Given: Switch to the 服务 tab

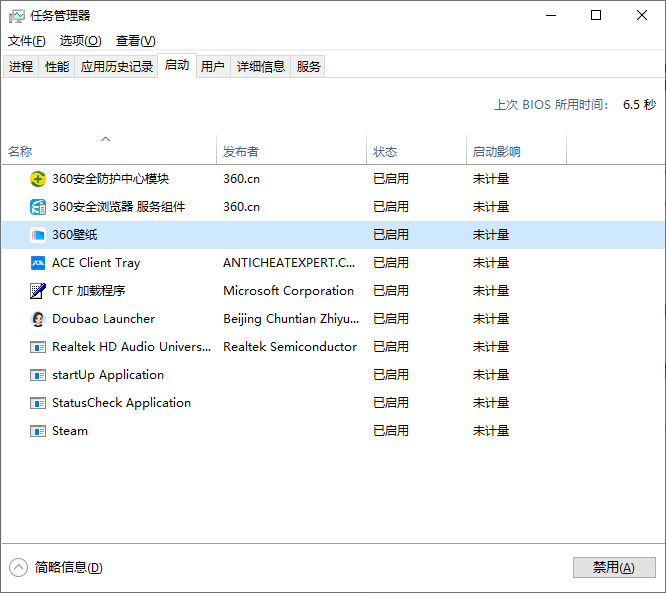Looking at the screenshot, I should click(308, 66).
